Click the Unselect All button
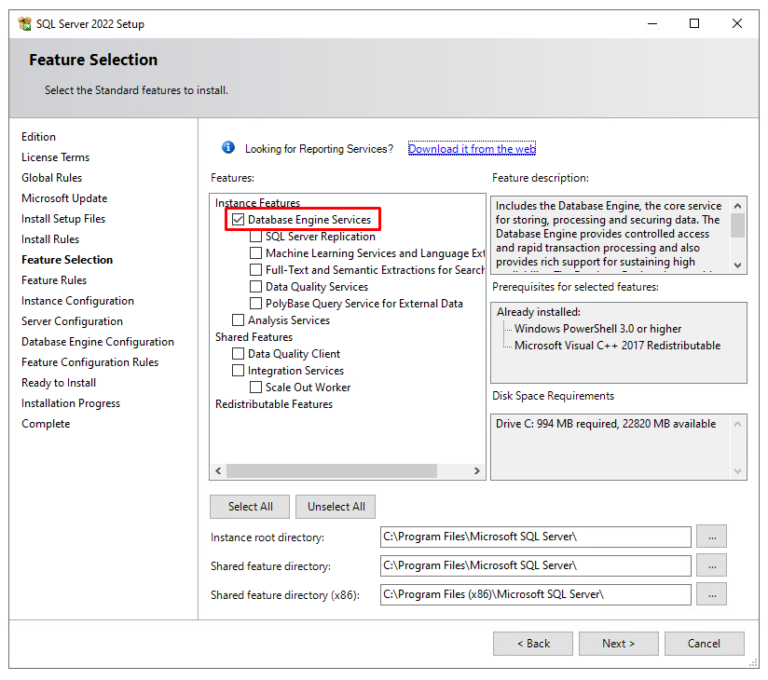Viewport: 768px width, 680px height. 336,507
